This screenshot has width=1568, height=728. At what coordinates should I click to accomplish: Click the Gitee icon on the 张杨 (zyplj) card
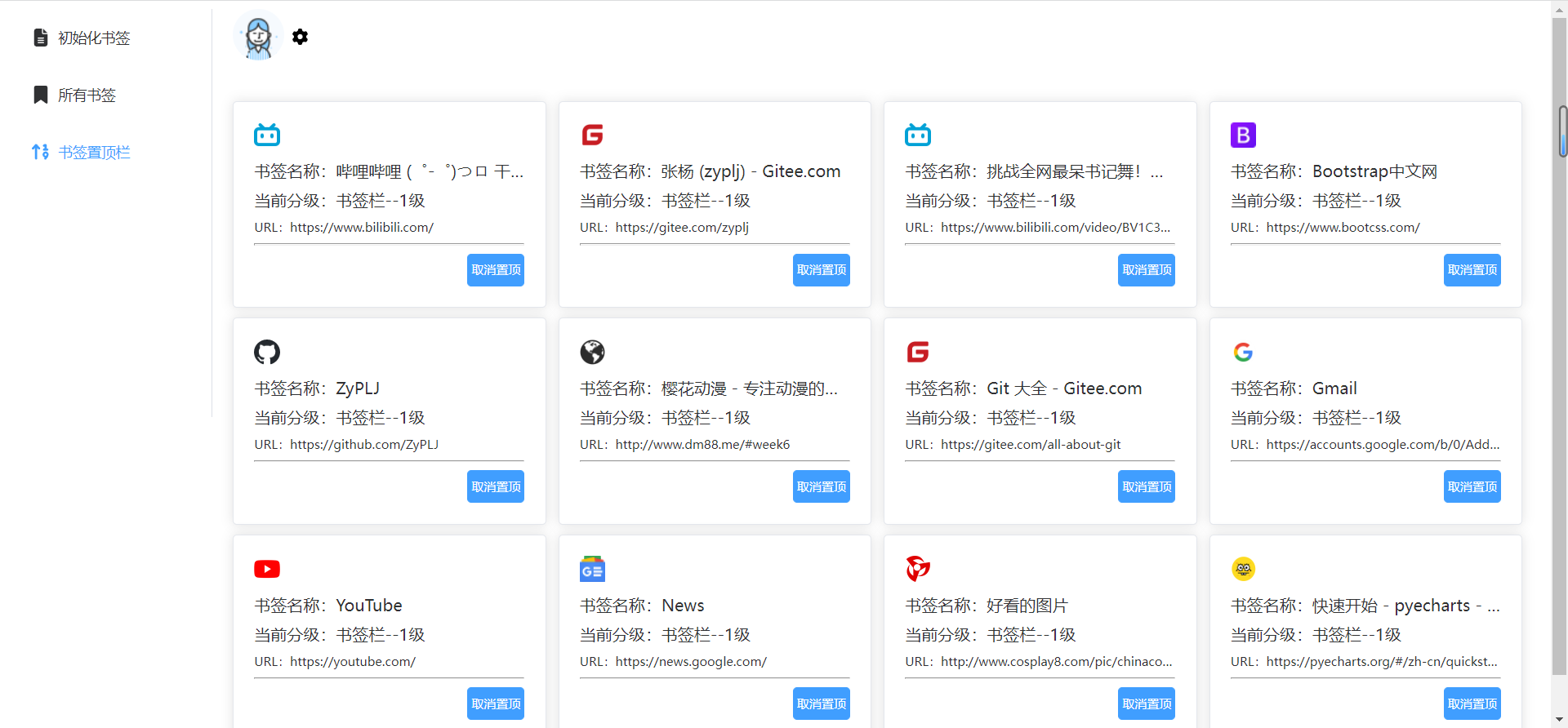pyautogui.click(x=592, y=135)
